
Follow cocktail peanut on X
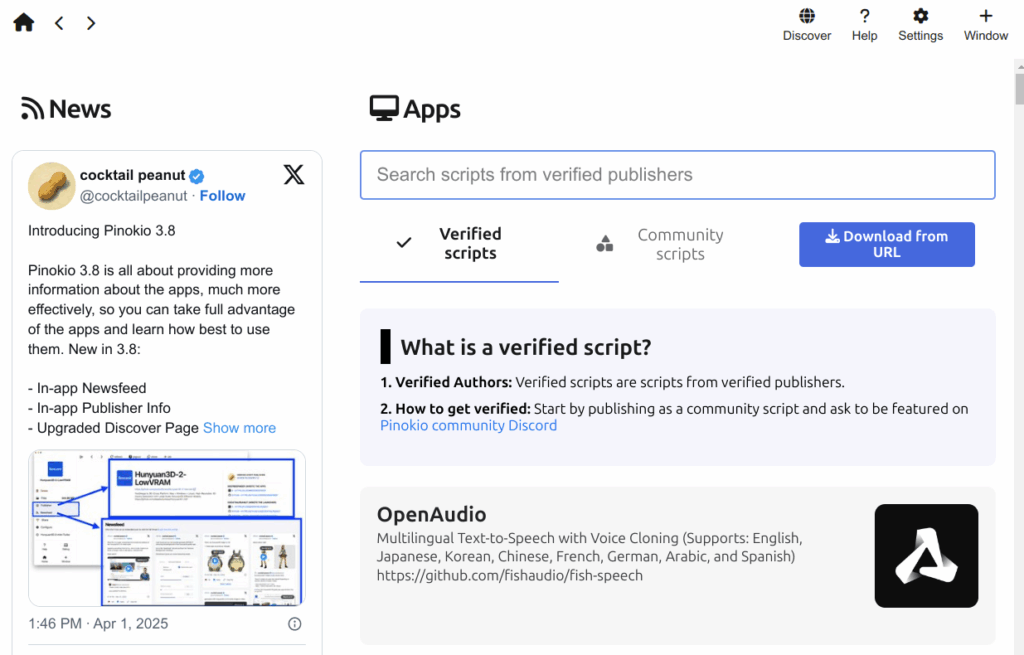click(x=222, y=196)
